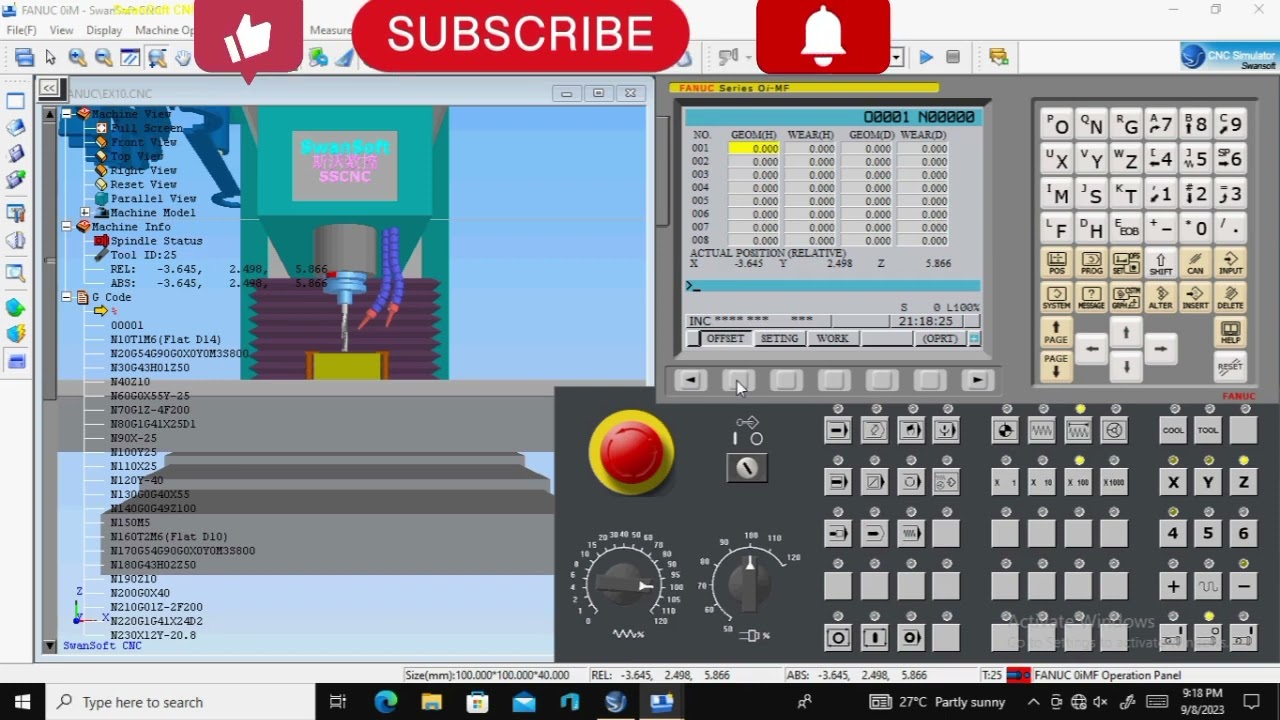Image resolution: width=1280 pixels, height=720 pixels.
Task: Click the CAN cancel key
Action: 1195,263
